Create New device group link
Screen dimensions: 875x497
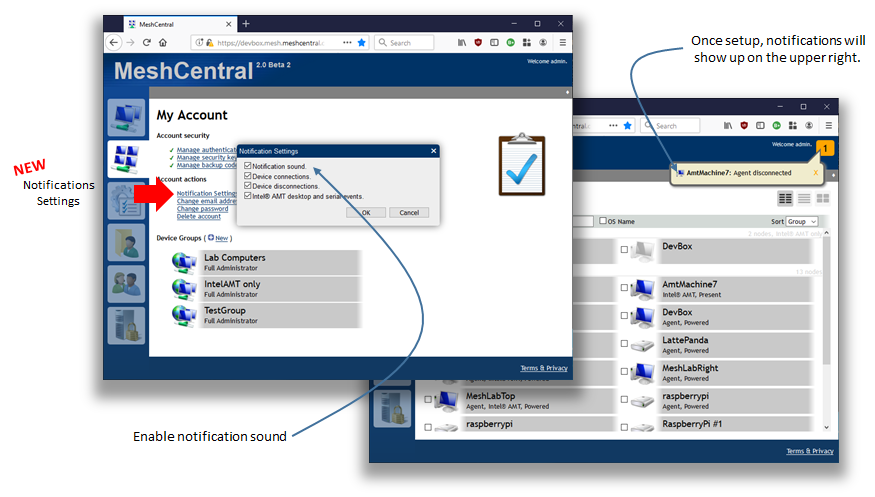click(222, 238)
